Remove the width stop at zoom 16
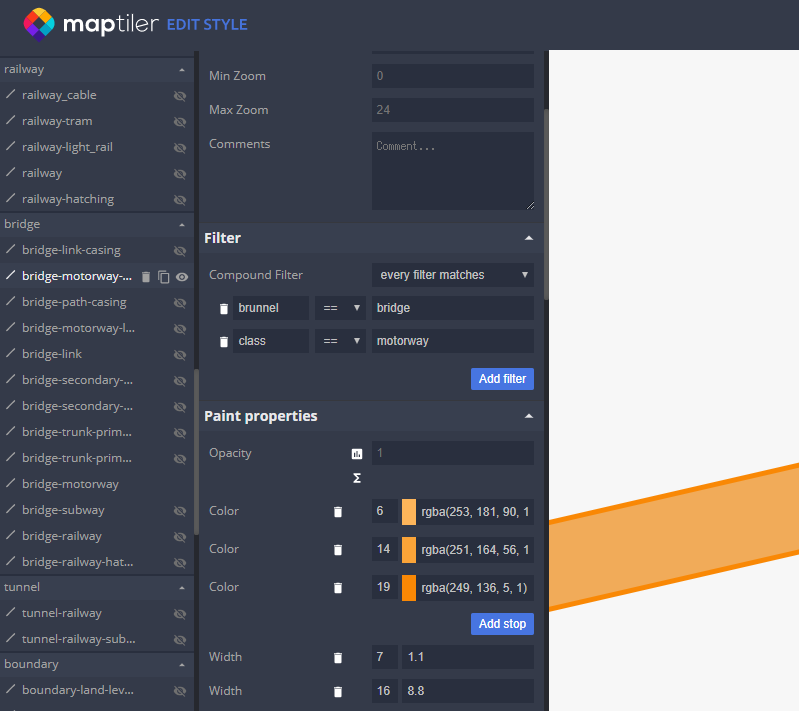The width and height of the screenshot is (799, 711). click(338, 692)
